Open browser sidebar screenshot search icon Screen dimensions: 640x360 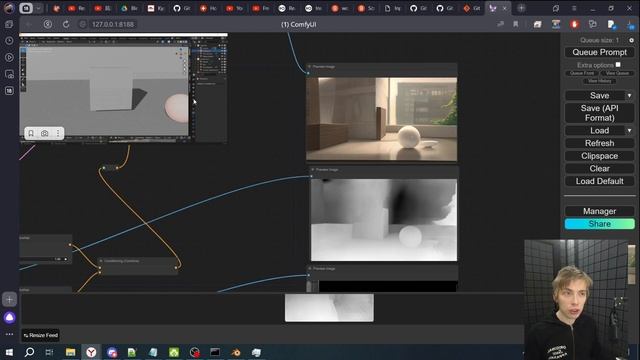click(x=9, y=74)
